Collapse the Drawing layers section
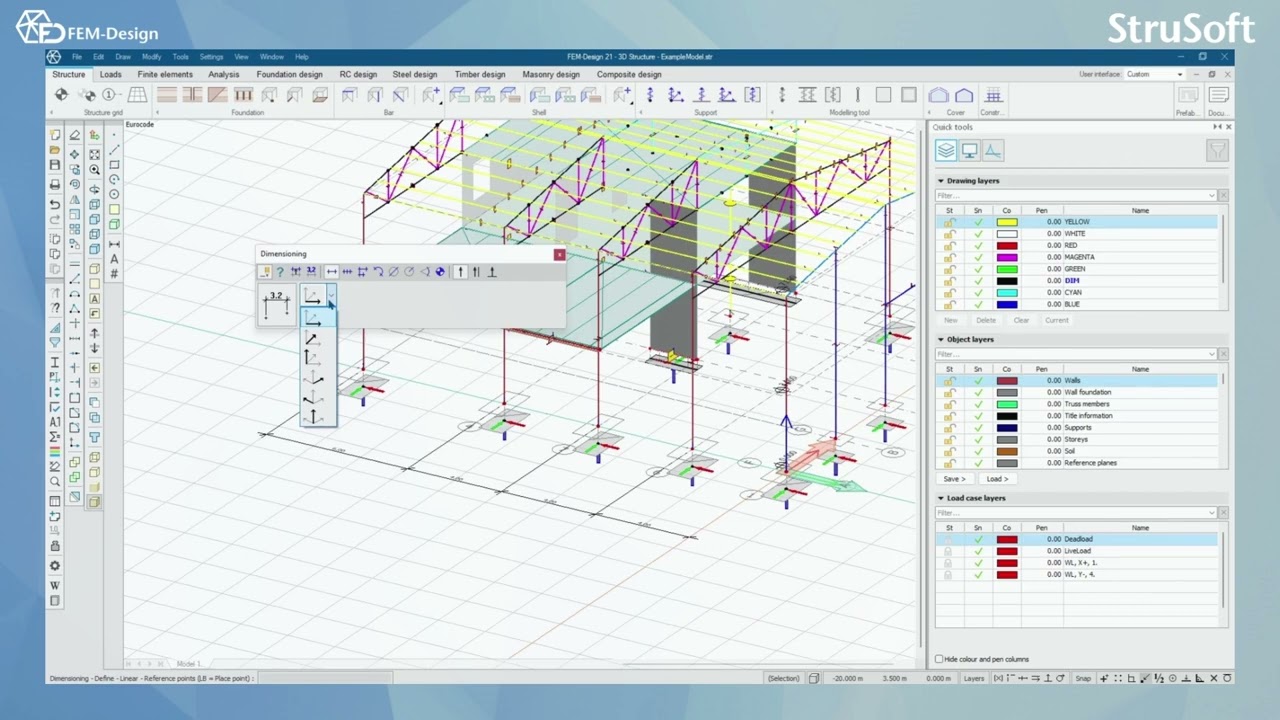 941,181
